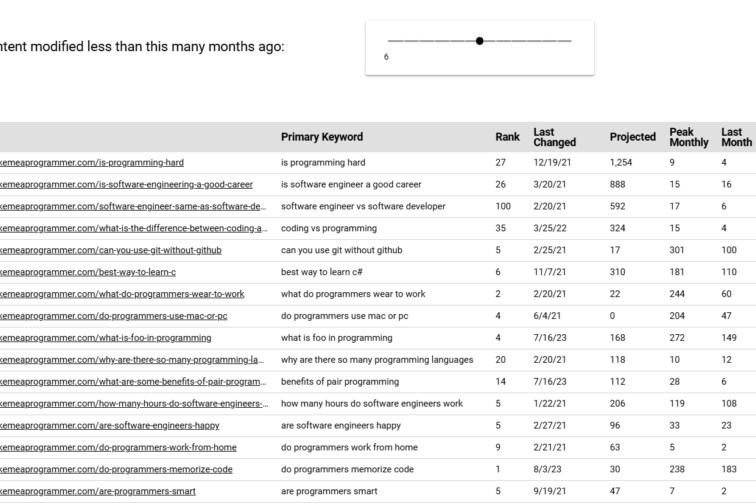
Task: Click the Peak Monthly column header
Action: [x=688, y=137]
